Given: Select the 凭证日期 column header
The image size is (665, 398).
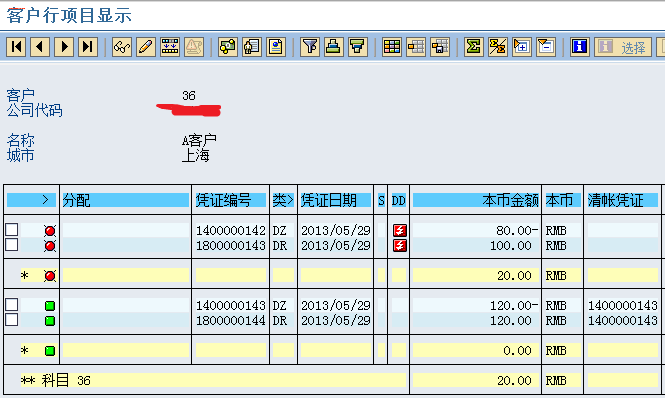Looking at the screenshot, I should (335, 200).
